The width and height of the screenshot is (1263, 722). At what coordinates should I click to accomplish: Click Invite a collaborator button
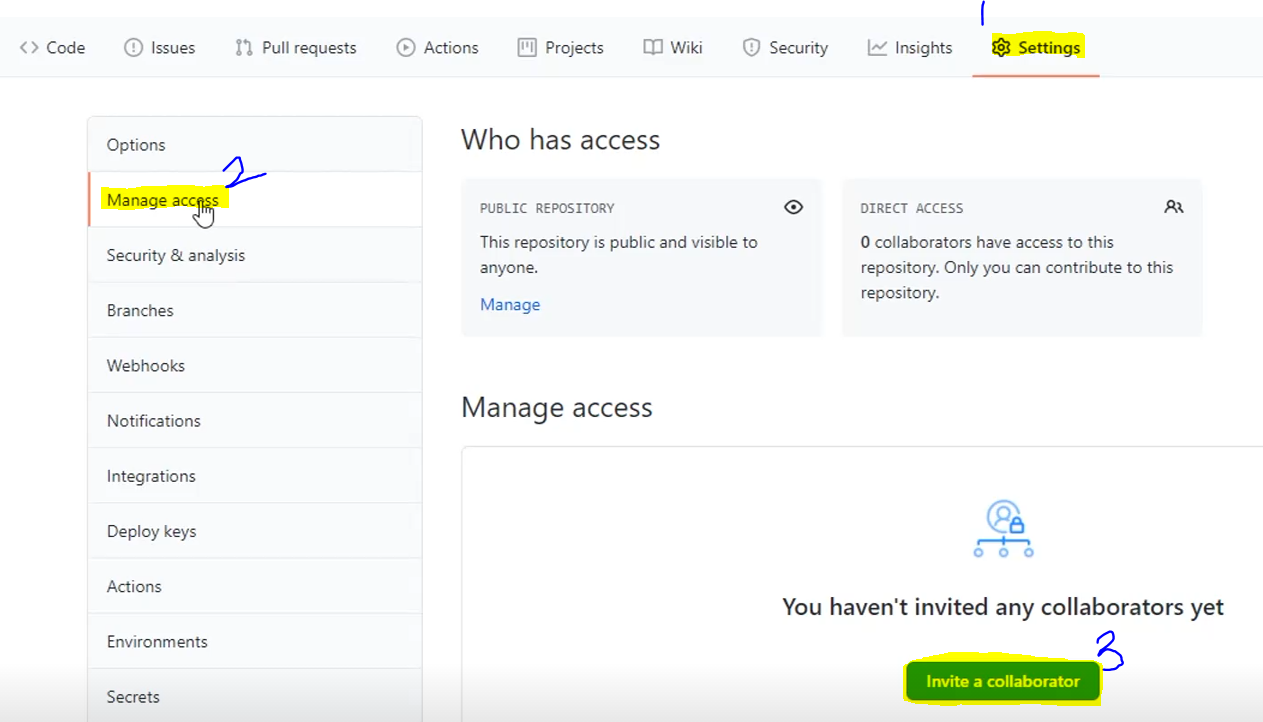[1003, 681]
